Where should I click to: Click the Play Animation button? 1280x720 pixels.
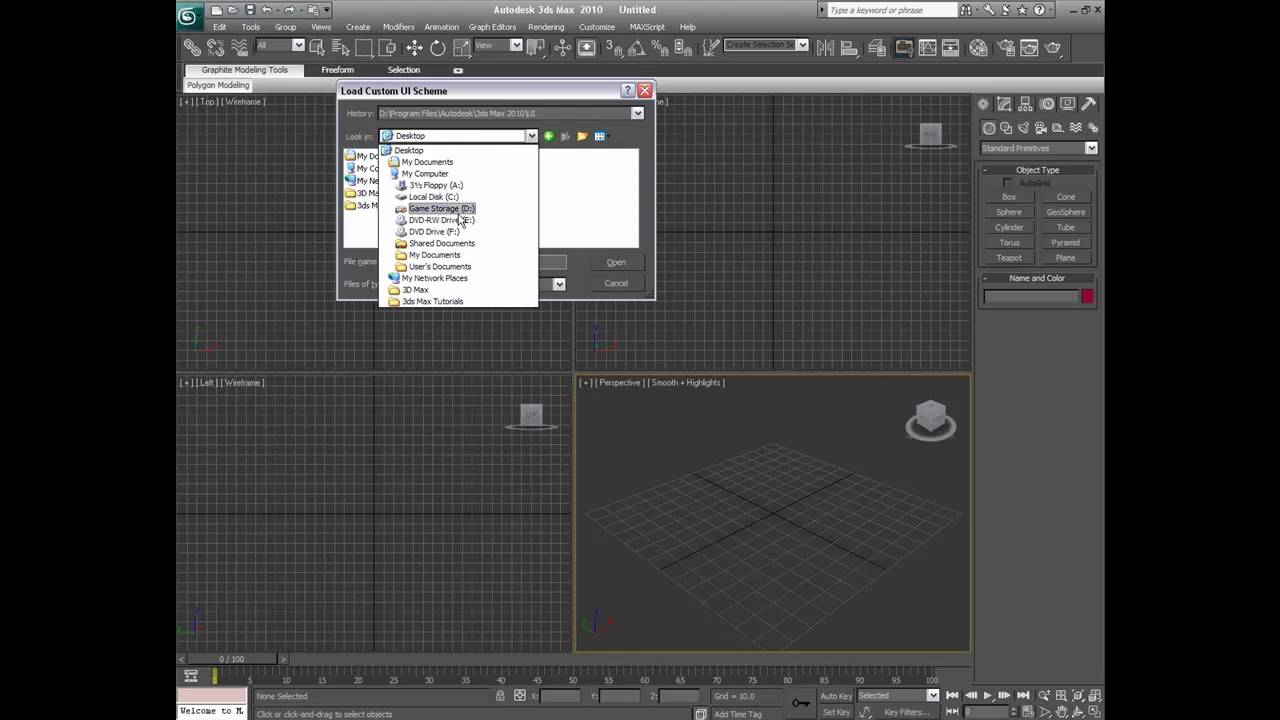coord(987,696)
